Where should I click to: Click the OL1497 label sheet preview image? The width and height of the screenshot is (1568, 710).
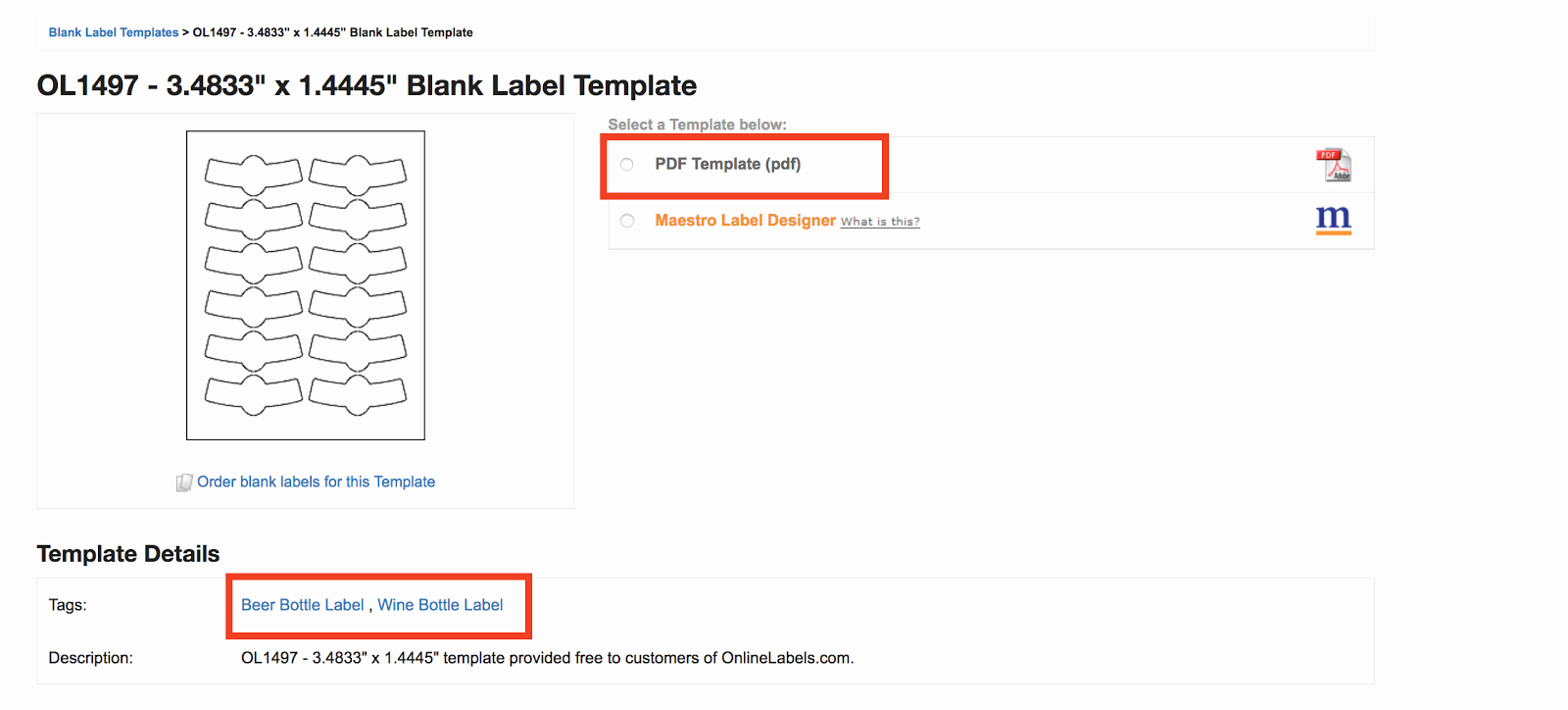[306, 285]
